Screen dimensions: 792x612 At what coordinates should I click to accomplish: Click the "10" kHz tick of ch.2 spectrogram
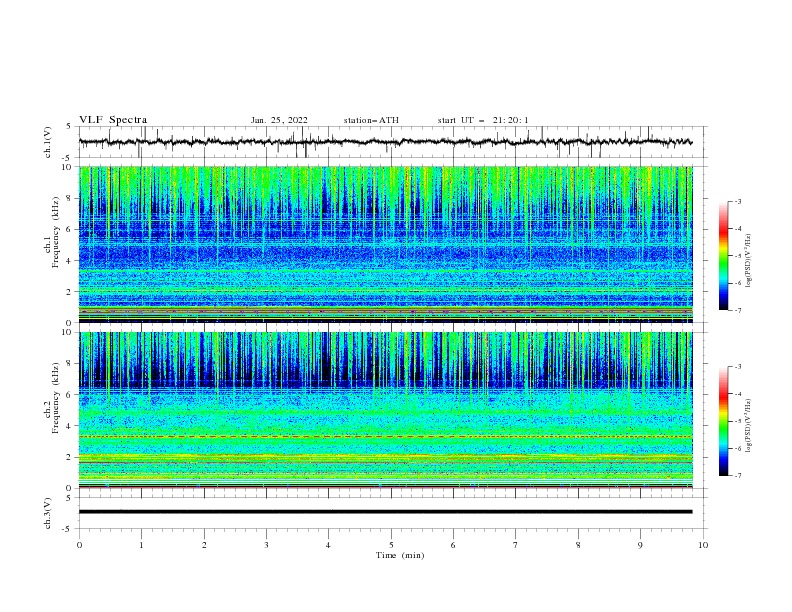68,332
